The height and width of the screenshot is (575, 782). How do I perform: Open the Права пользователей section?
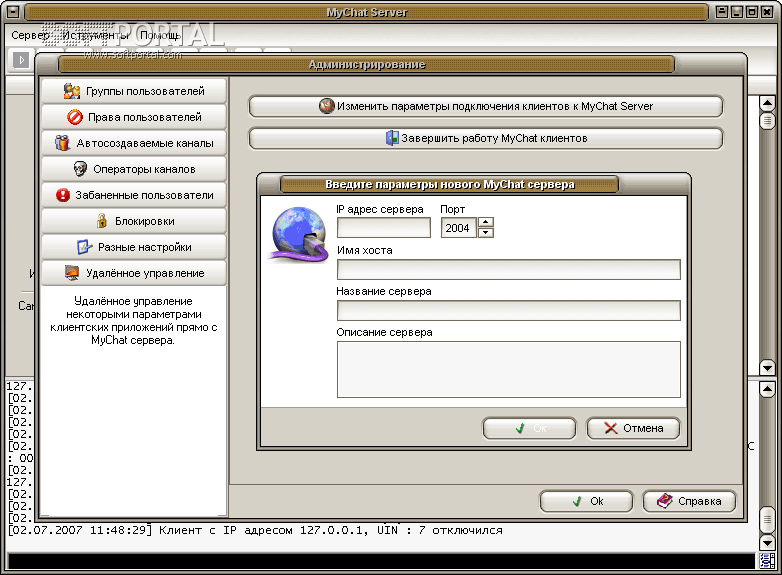pos(134,117)
